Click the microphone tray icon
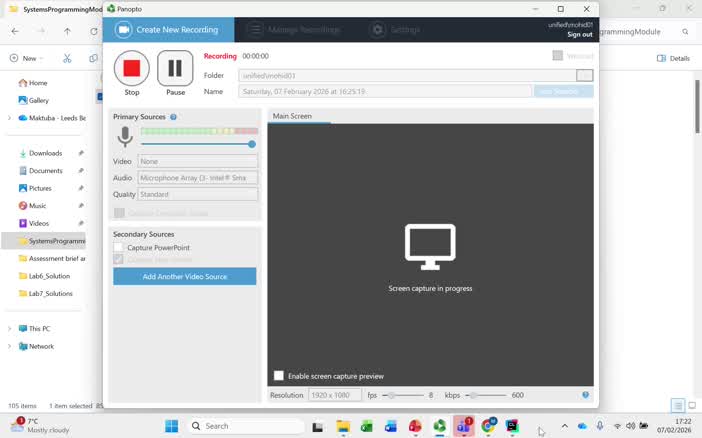This screenshot has height=438, width=702. (x=600, y=426)
